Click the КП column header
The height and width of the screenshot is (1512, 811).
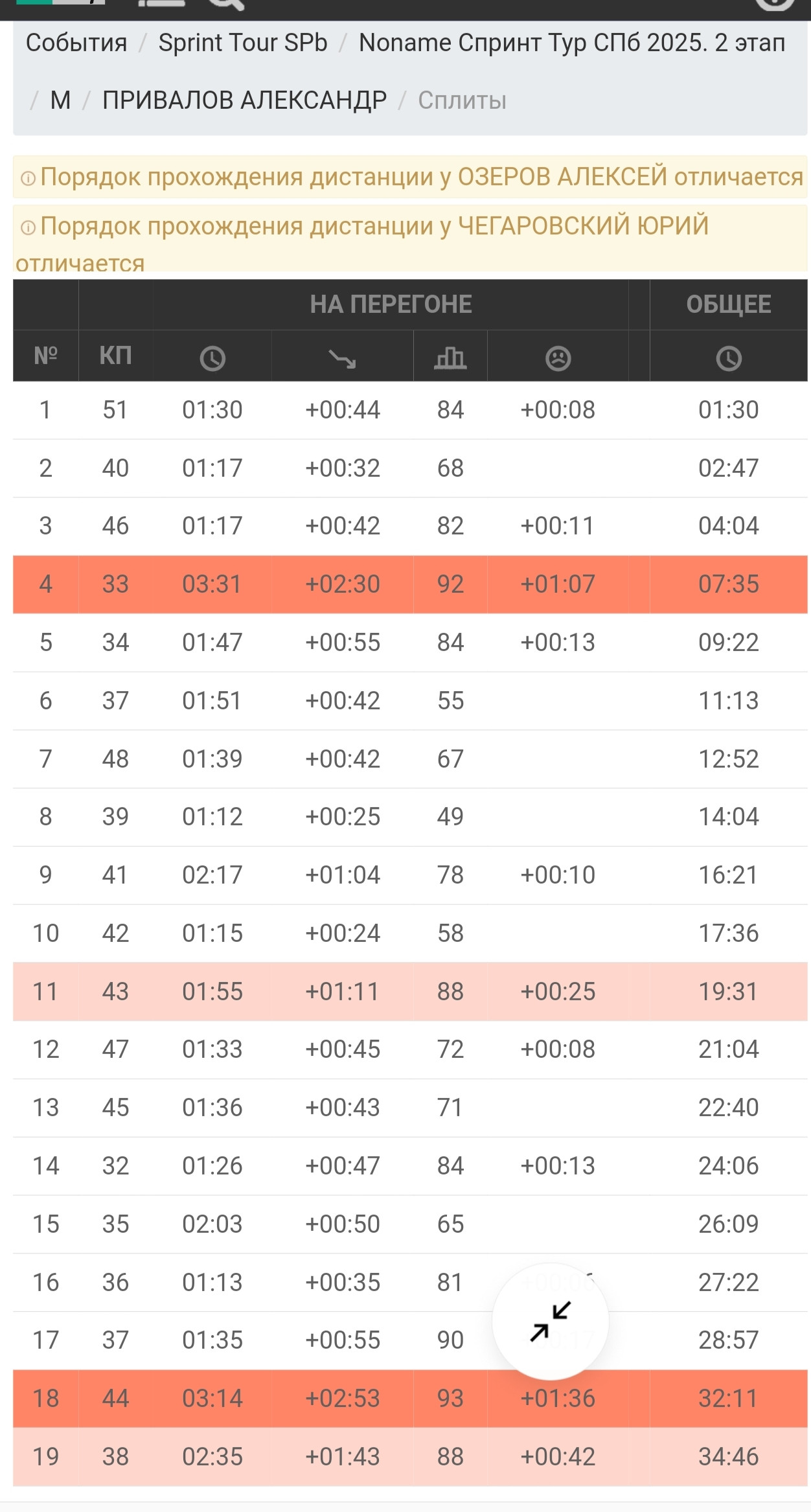pyautogui.click(x=115, y=356)
